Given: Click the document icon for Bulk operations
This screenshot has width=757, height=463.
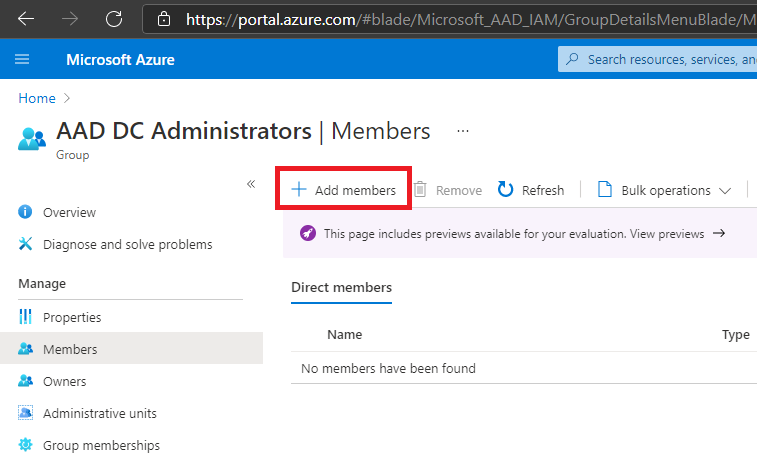Looking at the screenshot, I should point(605,189).
